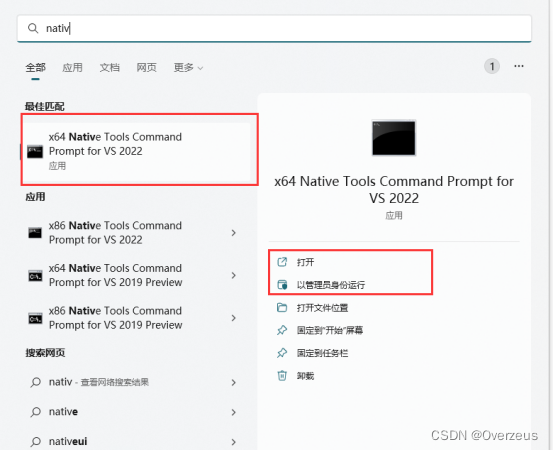The height and width of the screenshot is (450, 553).
Task: Open the 更多 dropdown filter
Action: point(188,67)
